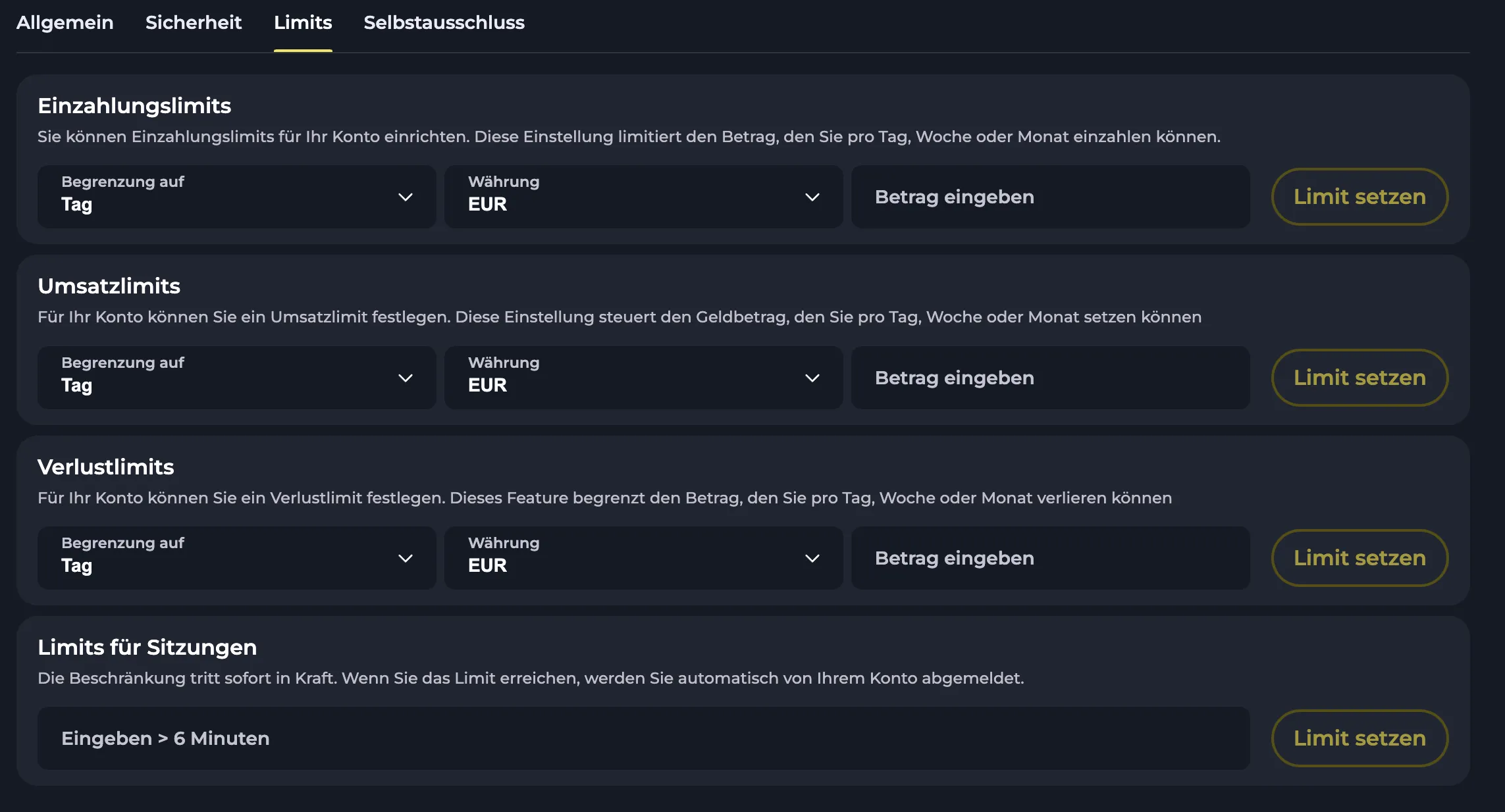This screenshot has width=1505, height=812.
Task: Open the Währung dropdown under Verlustlimits
Action: (644, 557)
